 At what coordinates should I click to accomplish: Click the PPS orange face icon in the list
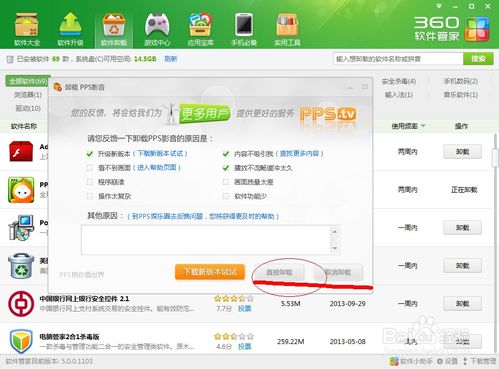21,190
